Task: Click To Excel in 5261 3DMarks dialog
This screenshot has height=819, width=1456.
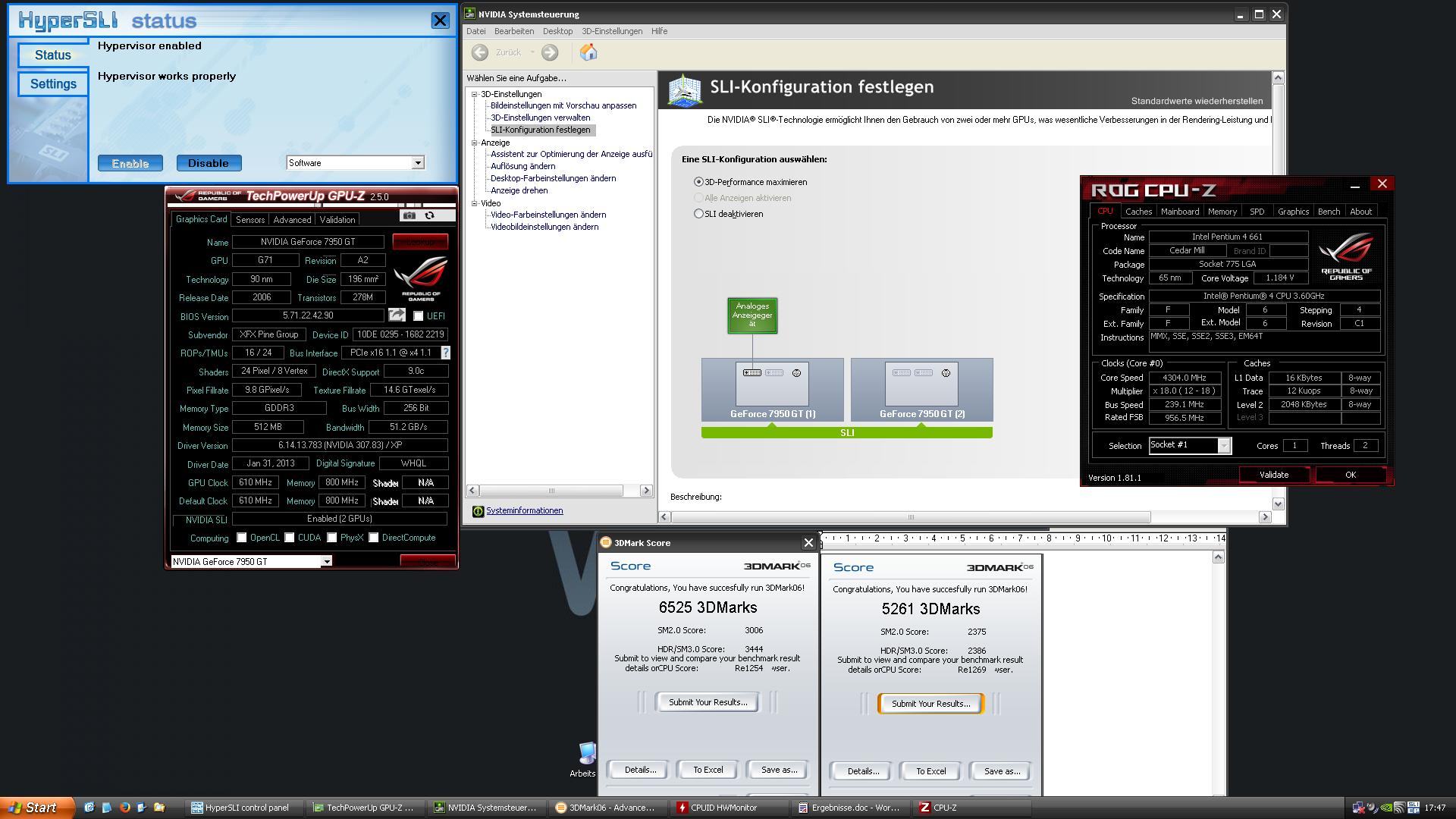Action: [x=930, y=771]
